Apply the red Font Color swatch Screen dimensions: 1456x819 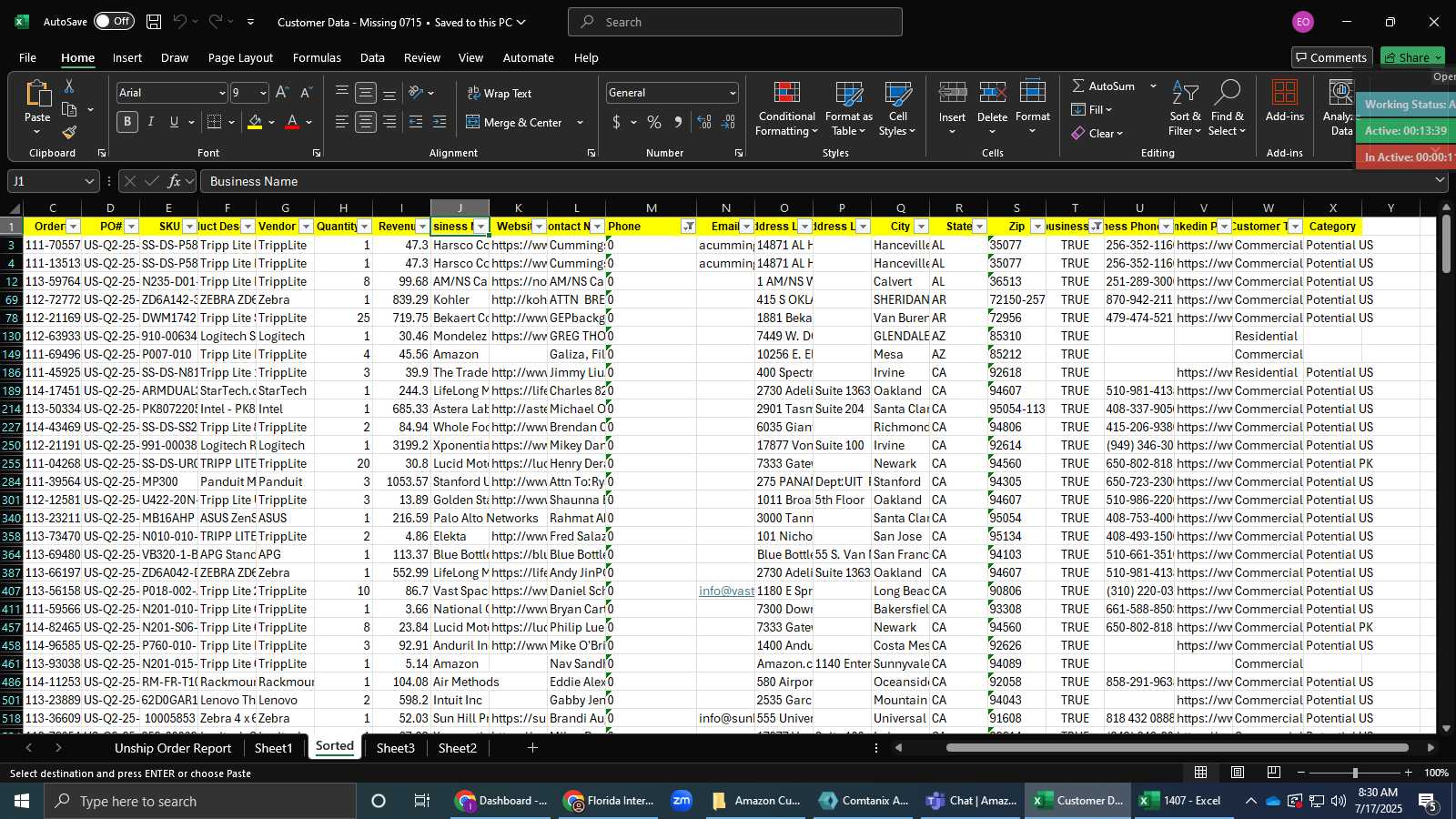[292, 122]
